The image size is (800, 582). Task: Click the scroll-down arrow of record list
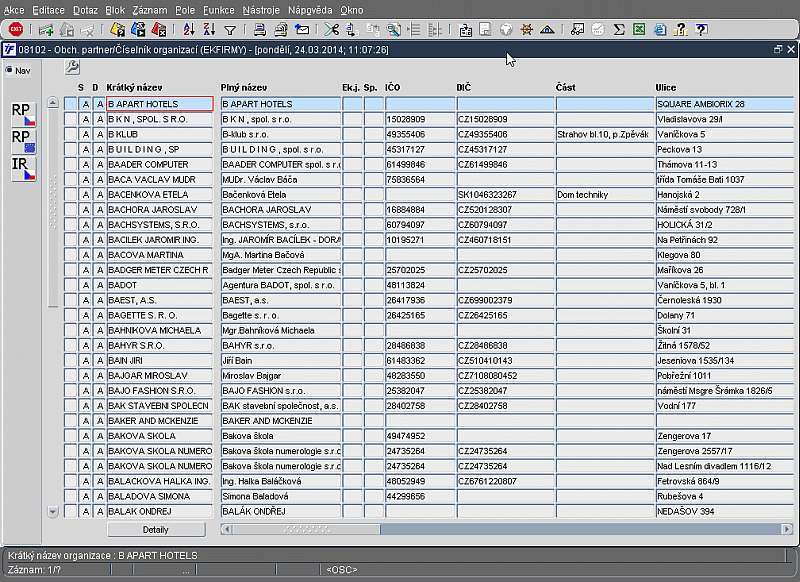(53, 511)
